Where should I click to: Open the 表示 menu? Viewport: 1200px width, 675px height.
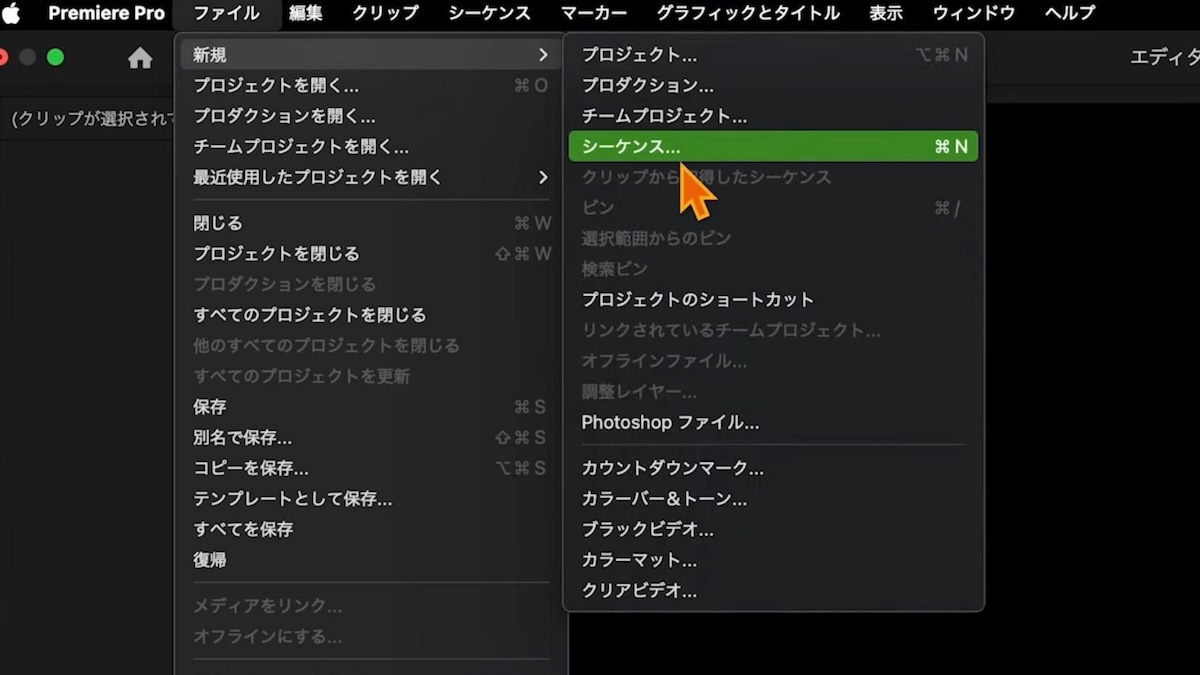pyautogui.click(x=886, y=13)
